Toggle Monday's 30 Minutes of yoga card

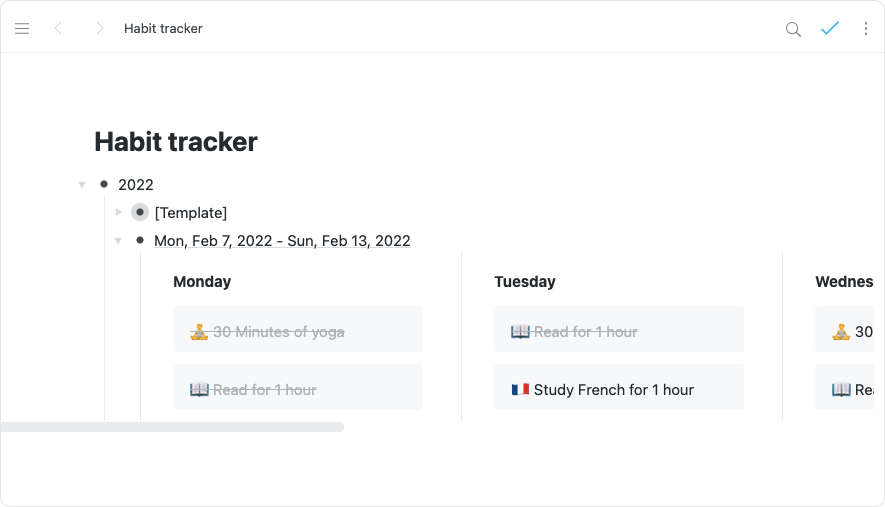pos(297,331)
